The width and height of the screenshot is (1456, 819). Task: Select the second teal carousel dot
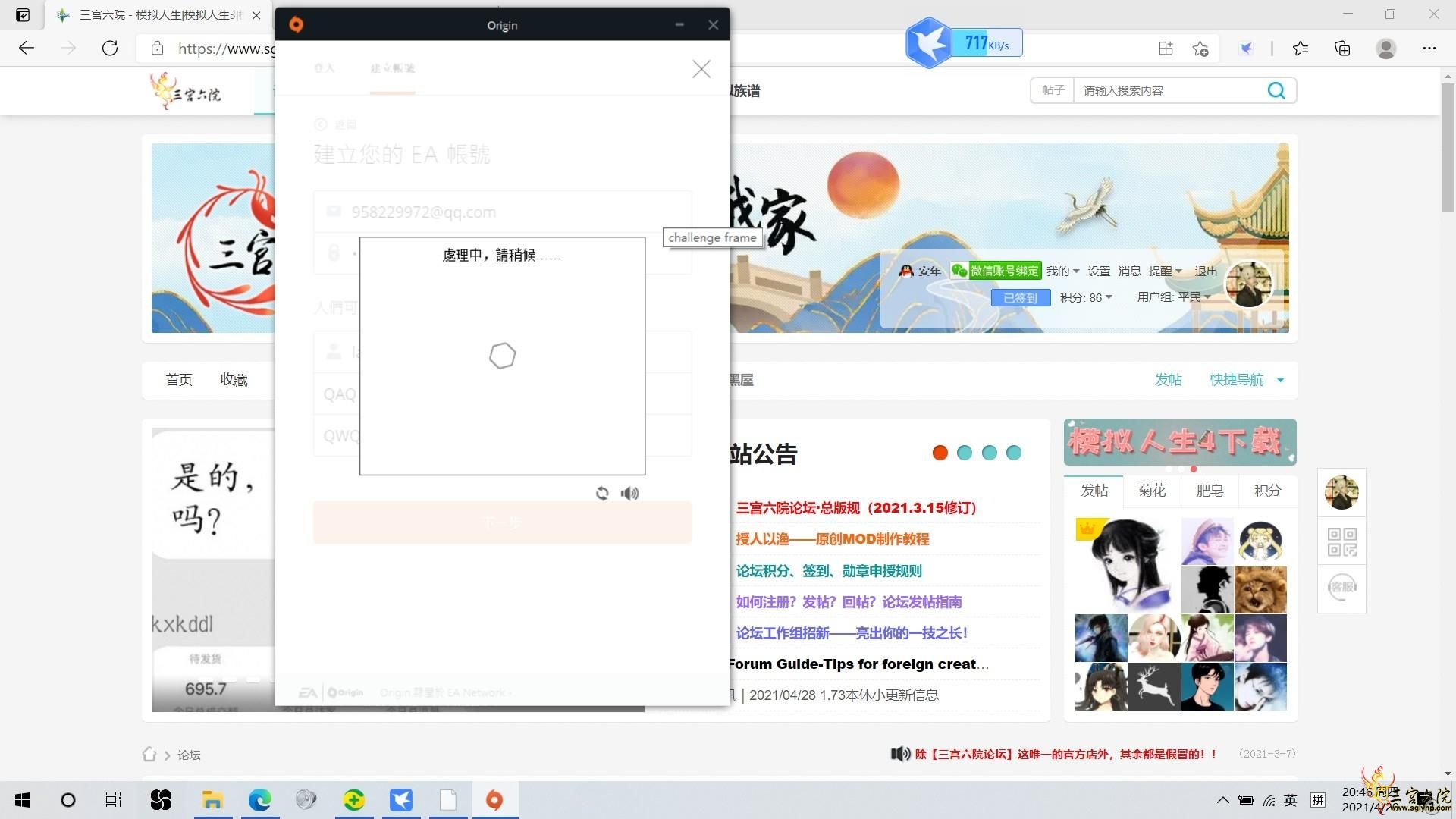tap(965, 453)
